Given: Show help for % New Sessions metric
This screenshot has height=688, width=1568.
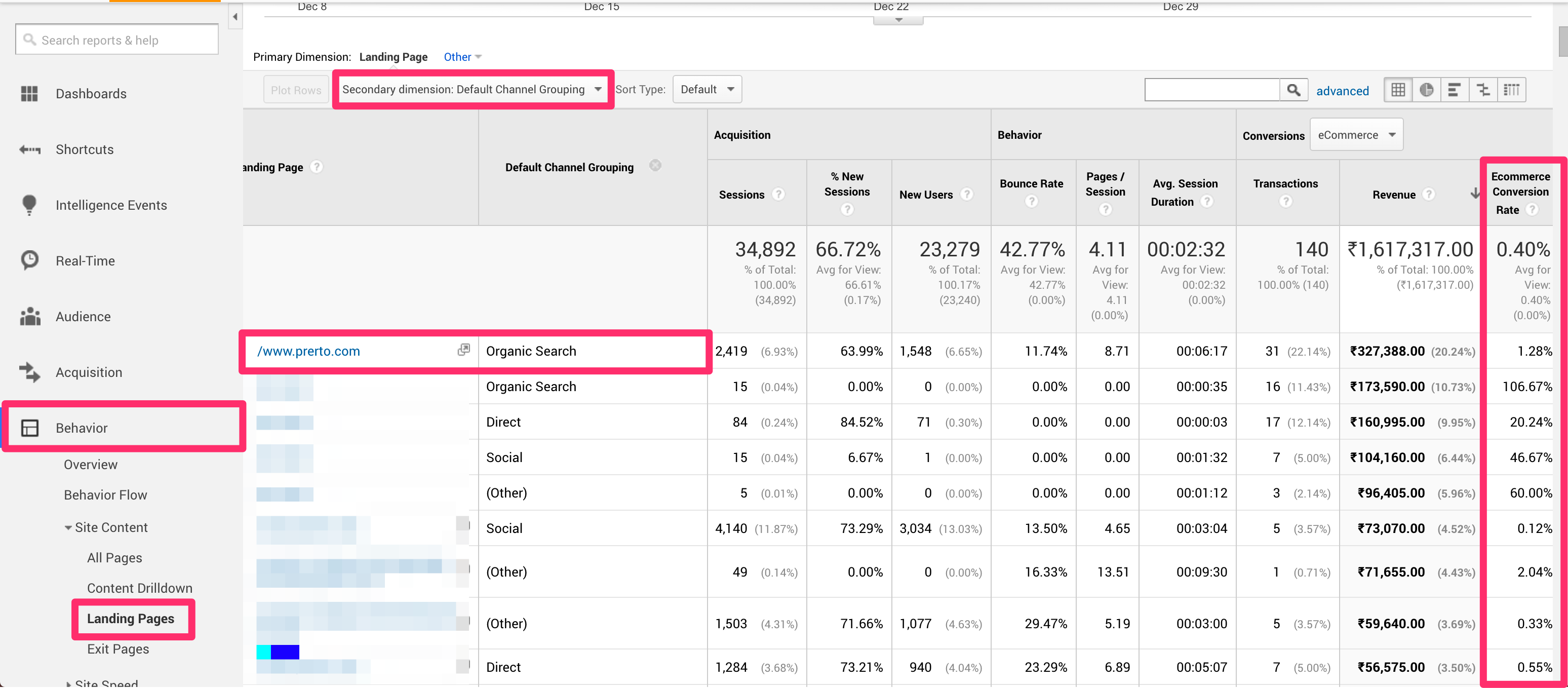Looking at the screenshot, I should coord(847,209).
